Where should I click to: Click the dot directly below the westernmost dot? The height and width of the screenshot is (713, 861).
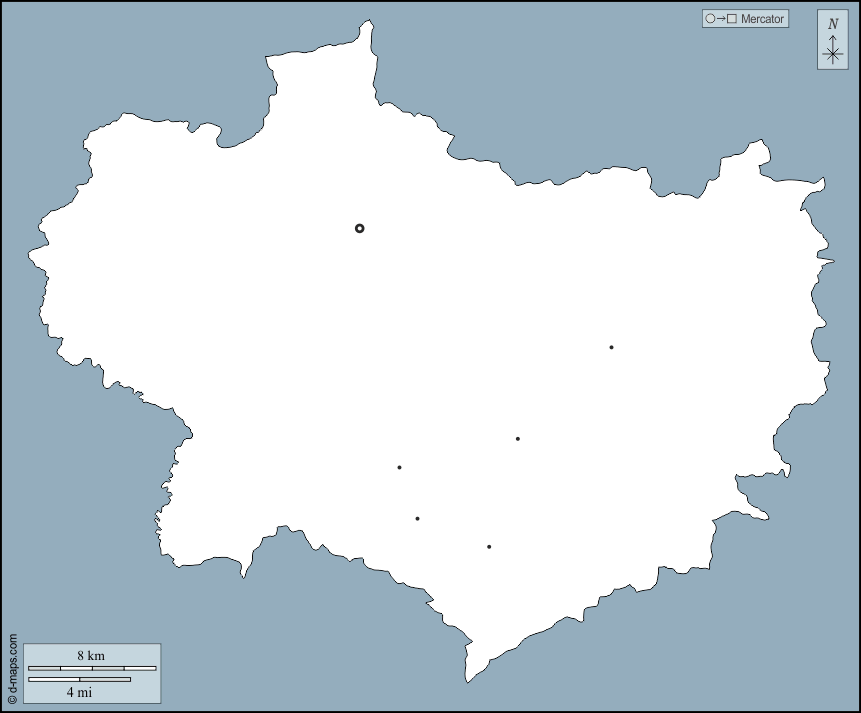click(x=417, y=518)
